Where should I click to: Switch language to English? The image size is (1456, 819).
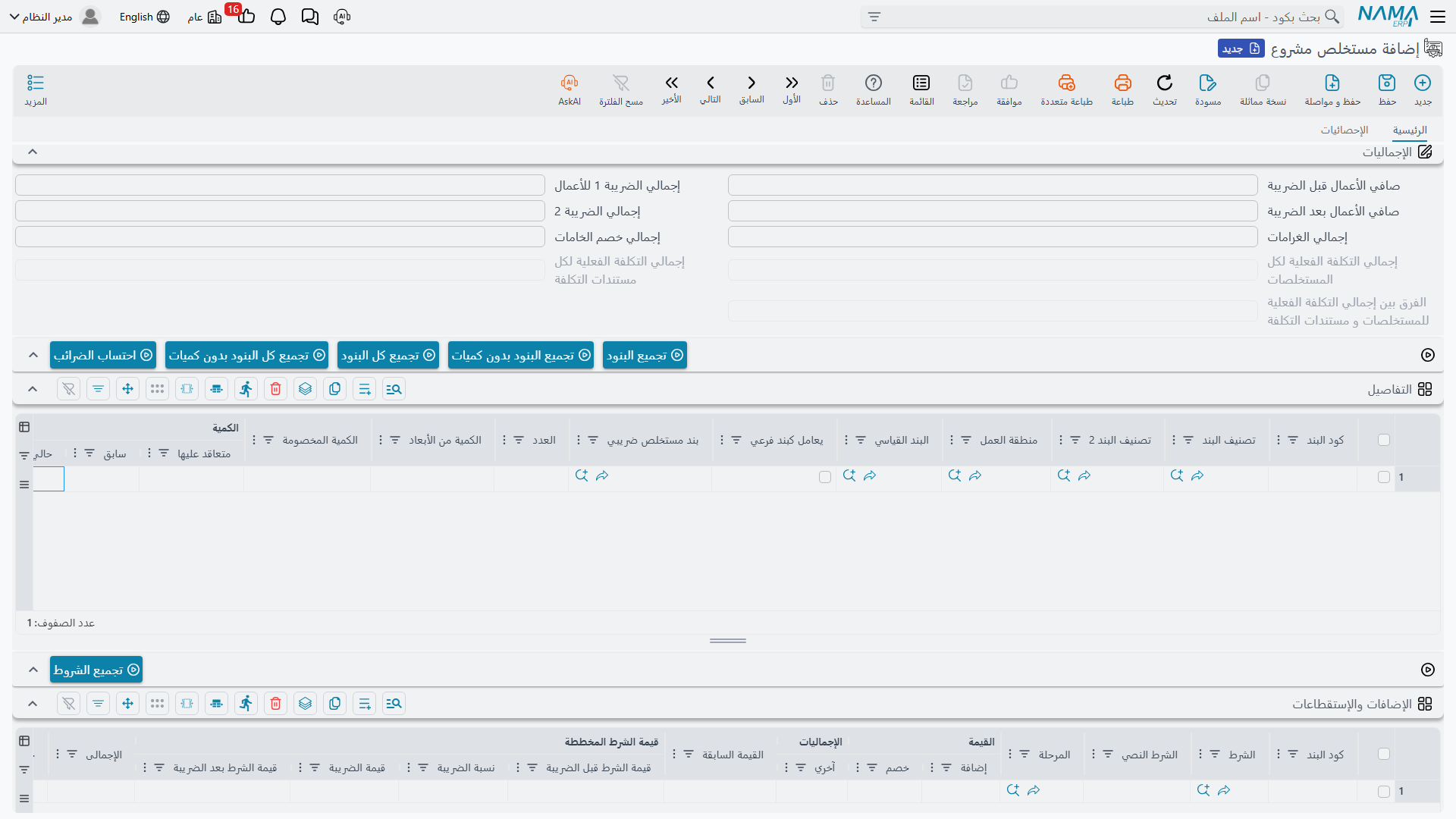tap(144, 17)
